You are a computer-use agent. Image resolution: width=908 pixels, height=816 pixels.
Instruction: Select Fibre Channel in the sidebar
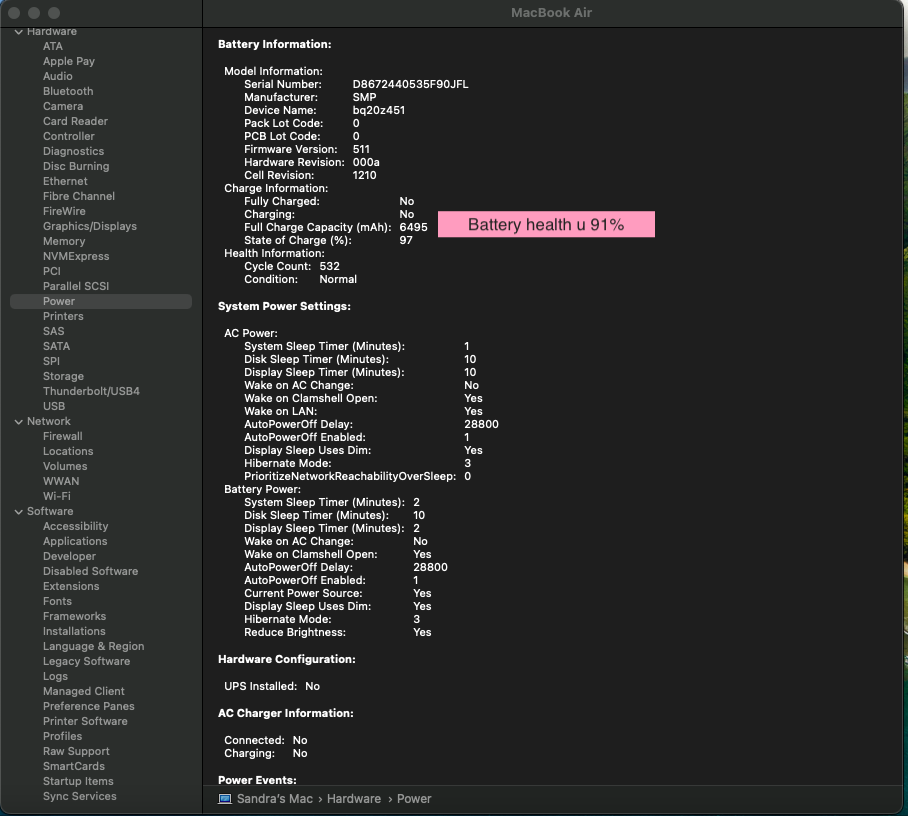tap(79, 196)
